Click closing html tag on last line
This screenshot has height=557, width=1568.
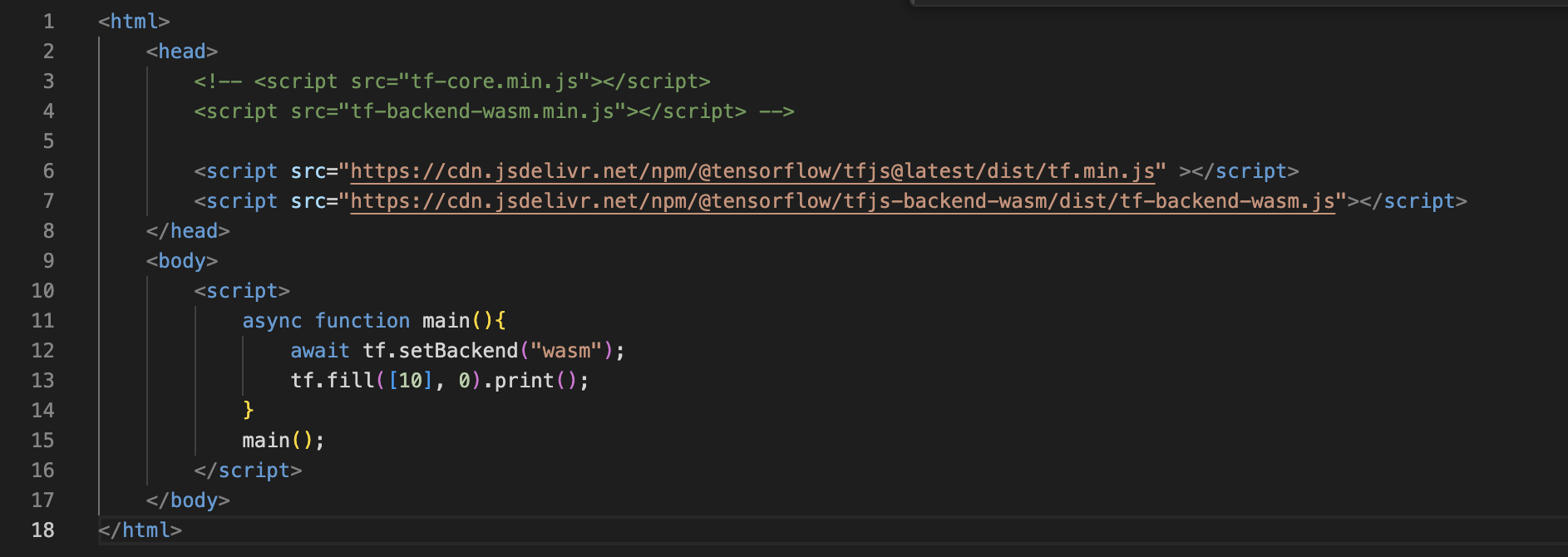pyautogui.click(x=140, y=530)
